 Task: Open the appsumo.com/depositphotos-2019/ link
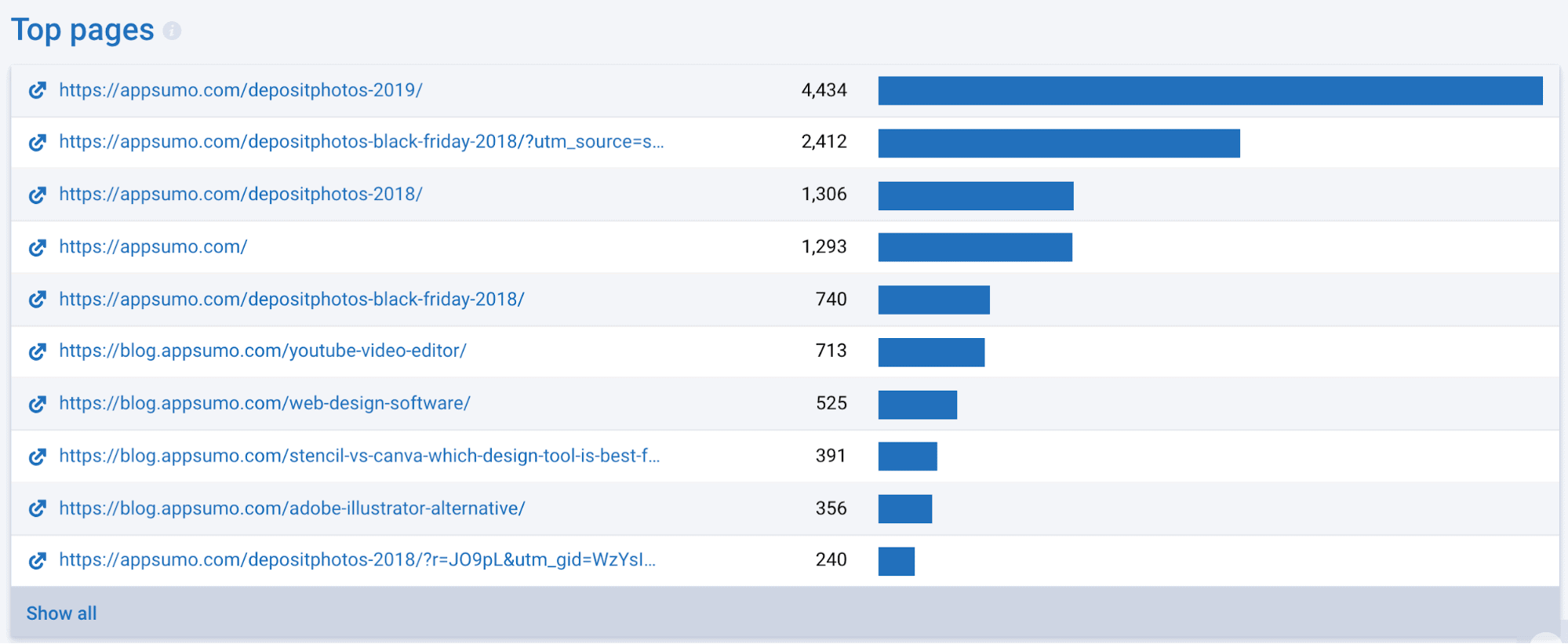pyautogui.click(x=241, y=90)
